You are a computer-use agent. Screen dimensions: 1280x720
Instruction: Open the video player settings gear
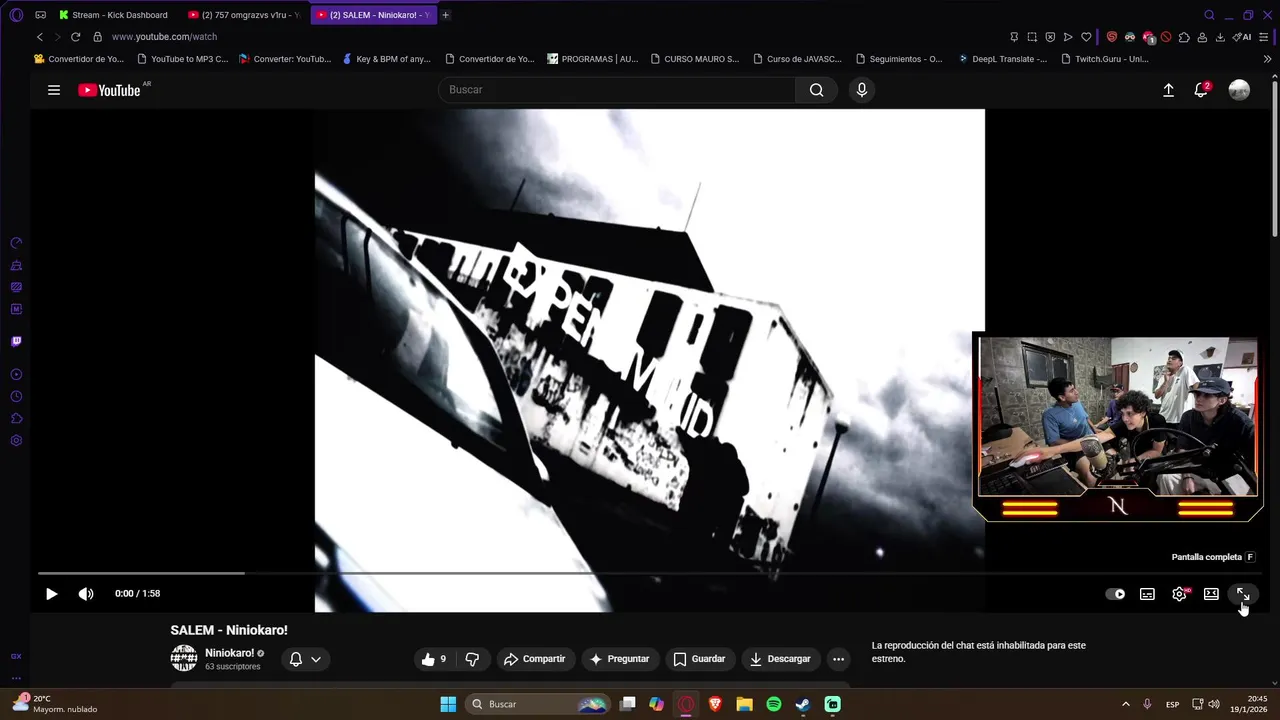pos(1179,594)
